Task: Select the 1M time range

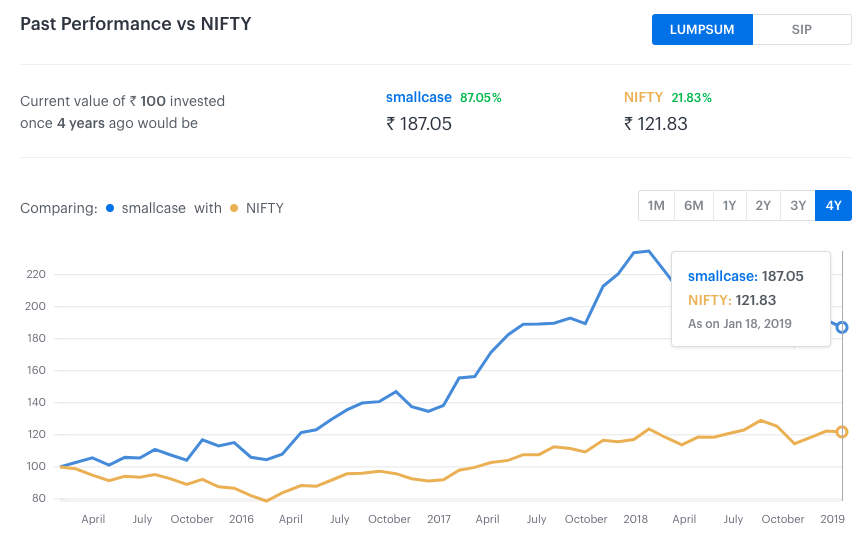Action: [656, 205]
